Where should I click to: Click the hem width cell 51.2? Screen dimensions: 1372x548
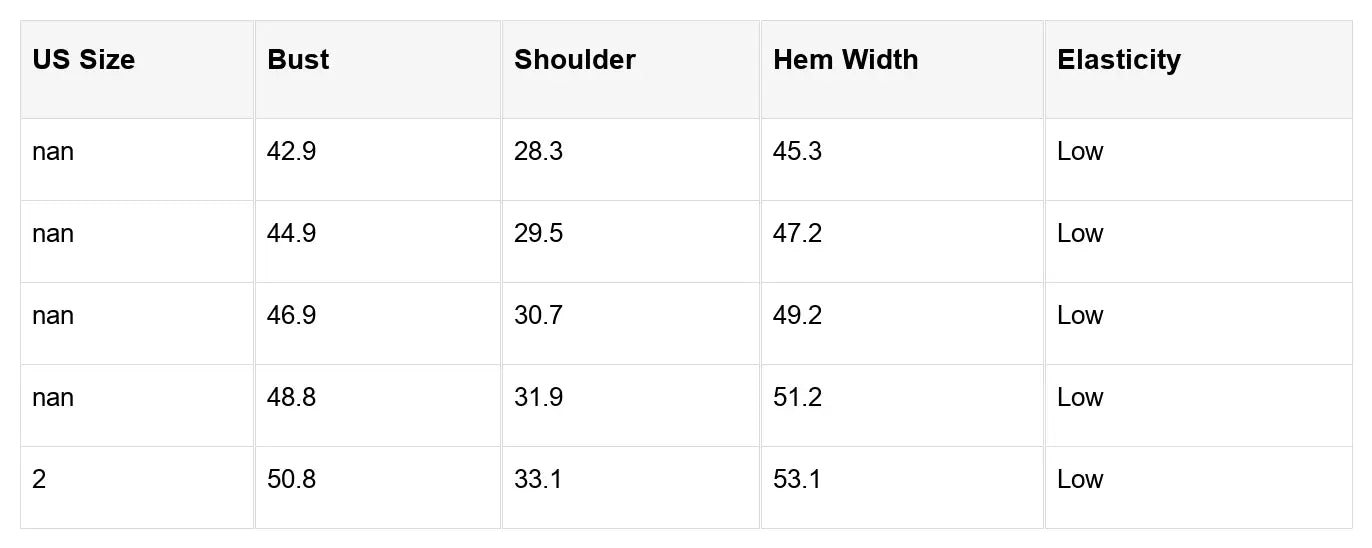(798, 398)
